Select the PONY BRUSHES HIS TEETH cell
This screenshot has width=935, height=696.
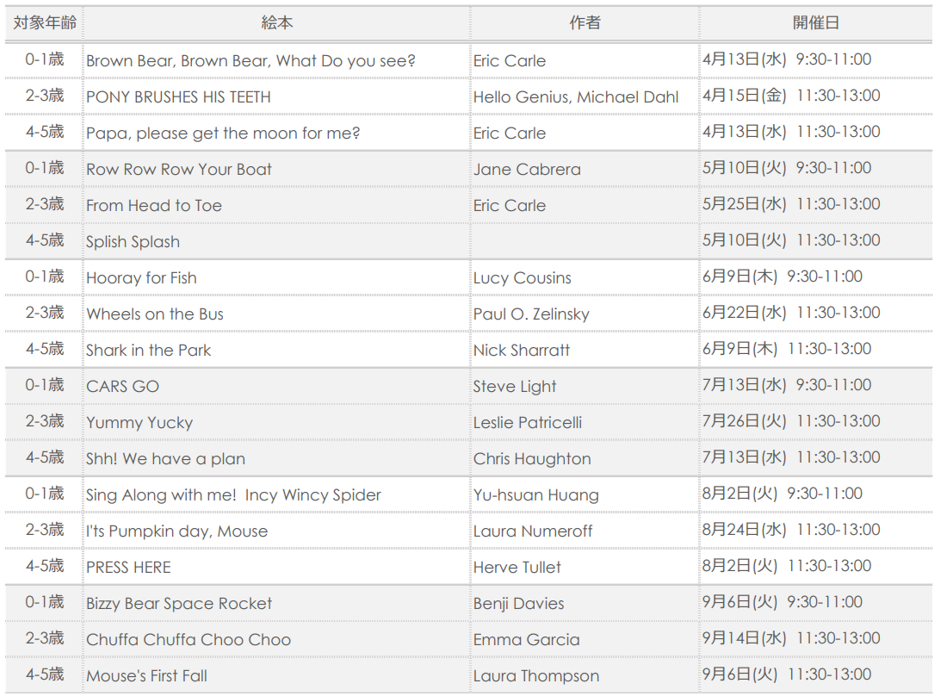coord(277,97)
